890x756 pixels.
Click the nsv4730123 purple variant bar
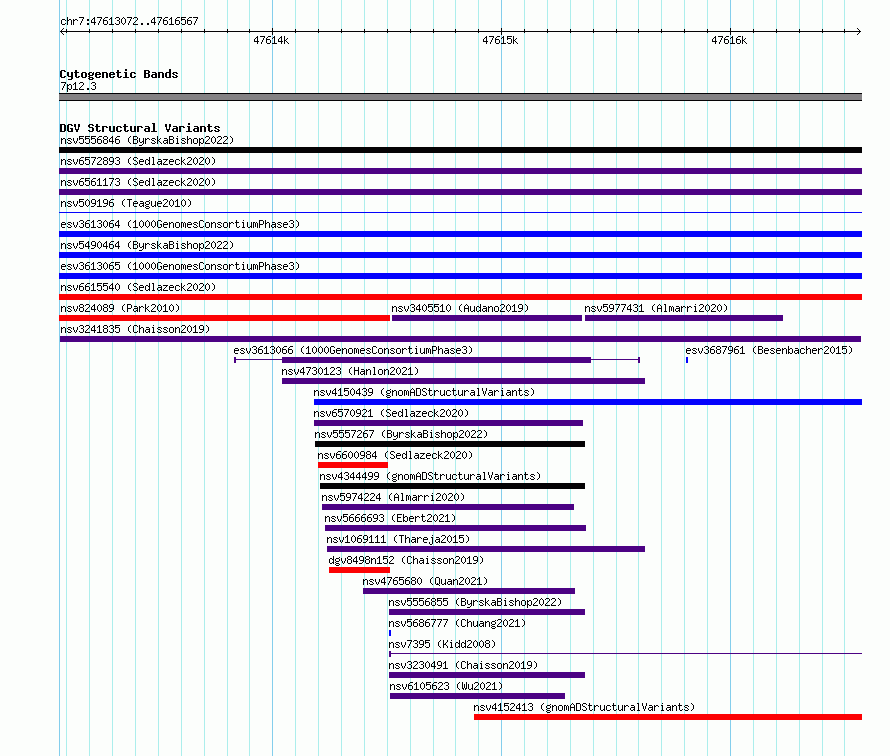click(x=463, y=381)
